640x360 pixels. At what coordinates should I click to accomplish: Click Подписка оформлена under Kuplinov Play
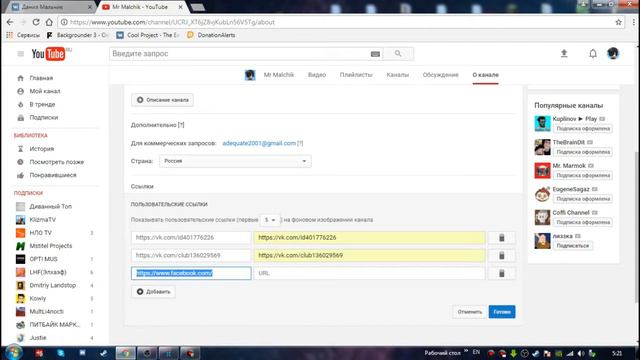[583, 129]
